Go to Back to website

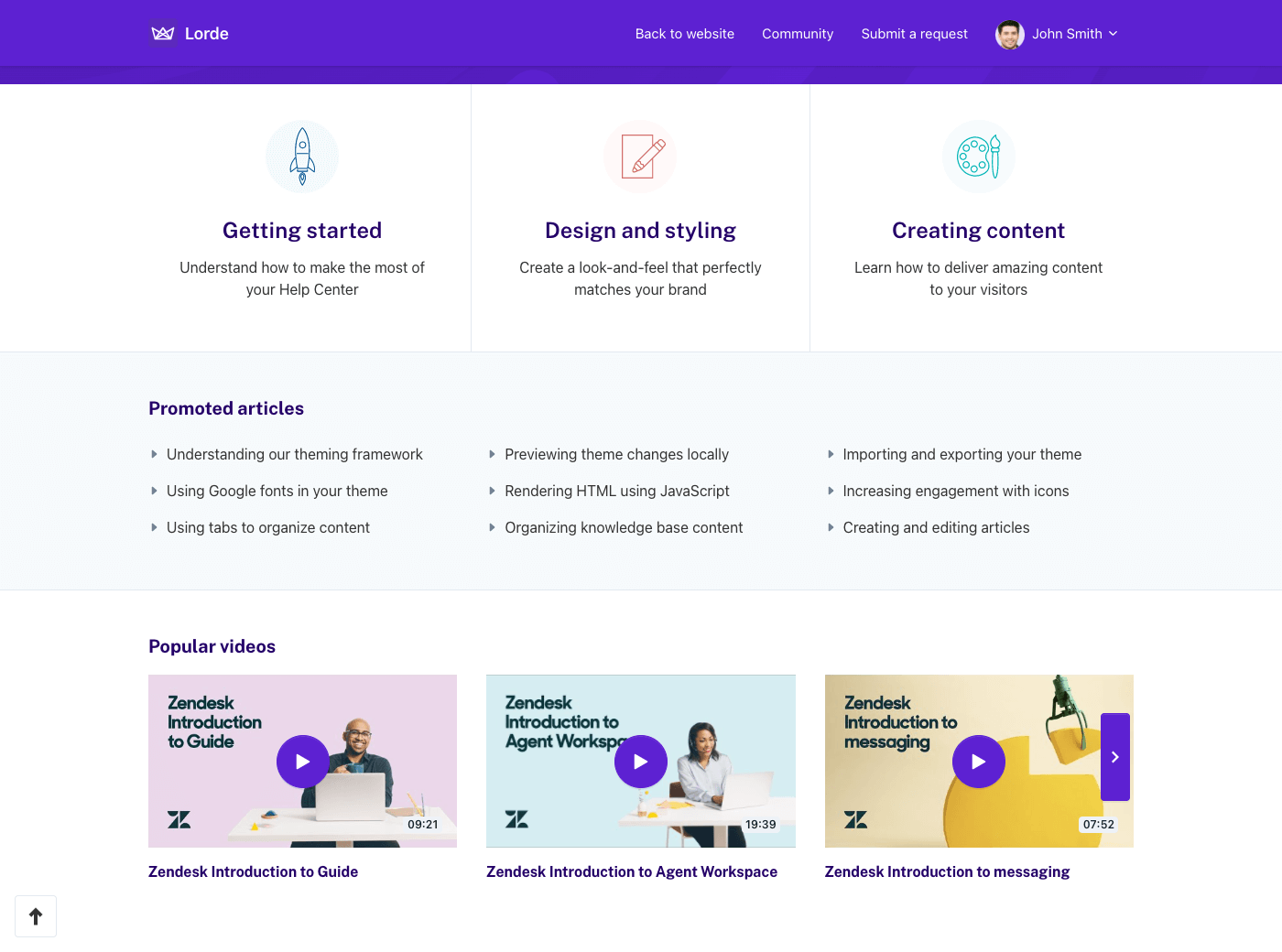(685, 34)
